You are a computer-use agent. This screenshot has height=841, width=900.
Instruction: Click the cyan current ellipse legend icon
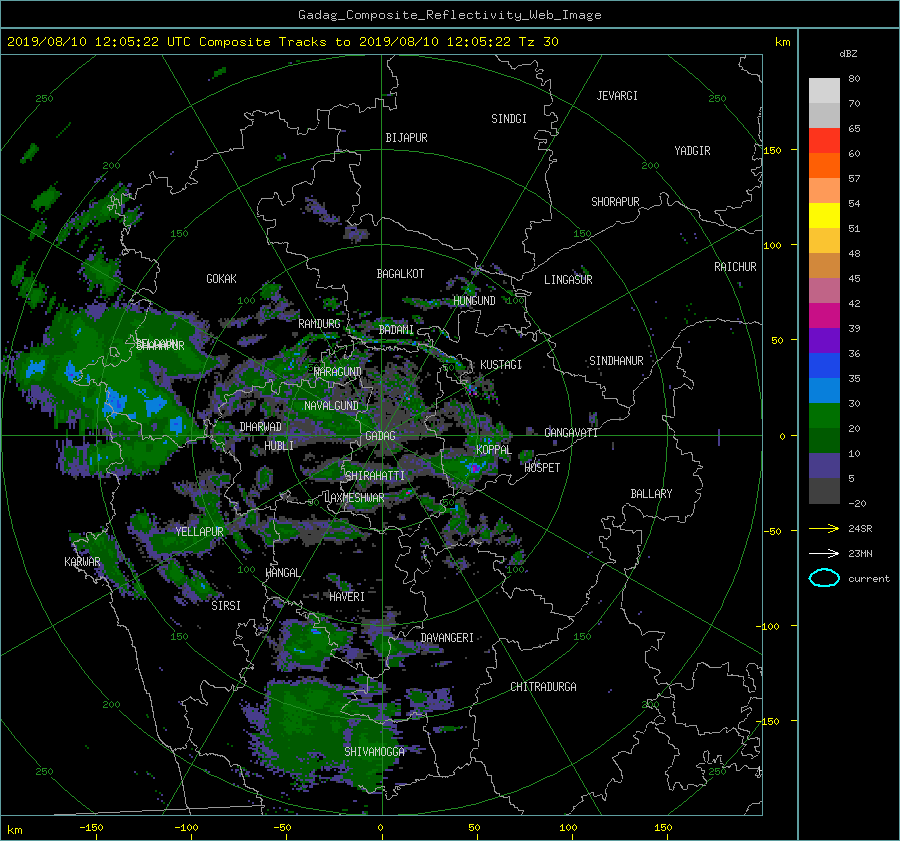pos(824,578)
